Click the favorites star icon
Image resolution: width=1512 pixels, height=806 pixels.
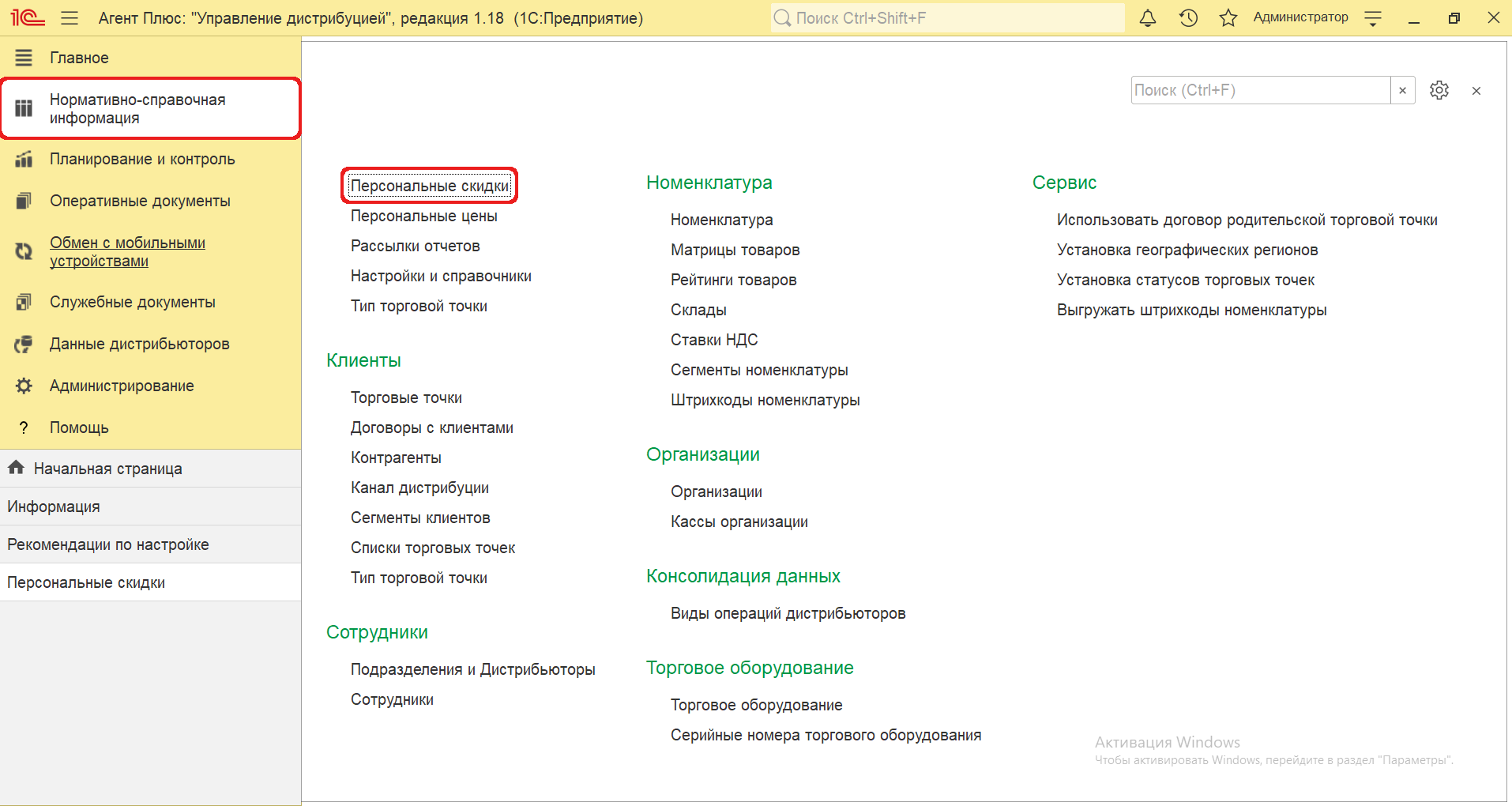1228,18
